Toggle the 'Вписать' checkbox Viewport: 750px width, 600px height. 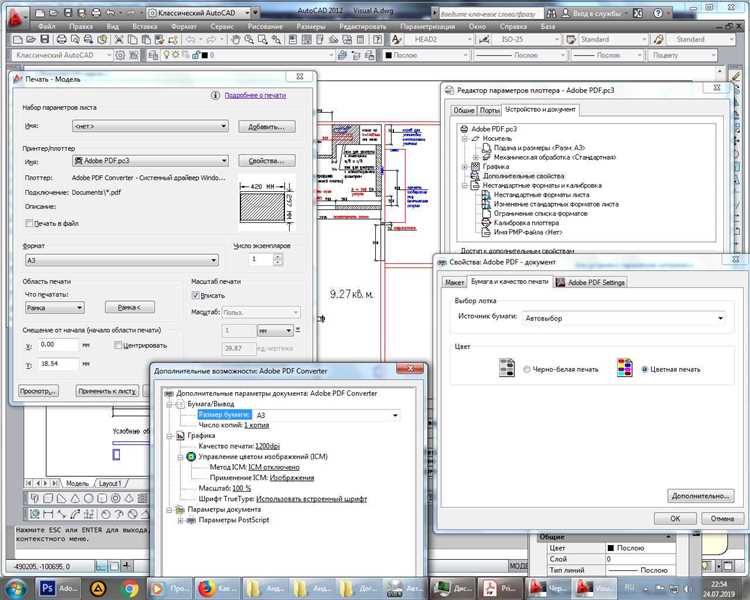pyautogui.click(x=195, y=295)
